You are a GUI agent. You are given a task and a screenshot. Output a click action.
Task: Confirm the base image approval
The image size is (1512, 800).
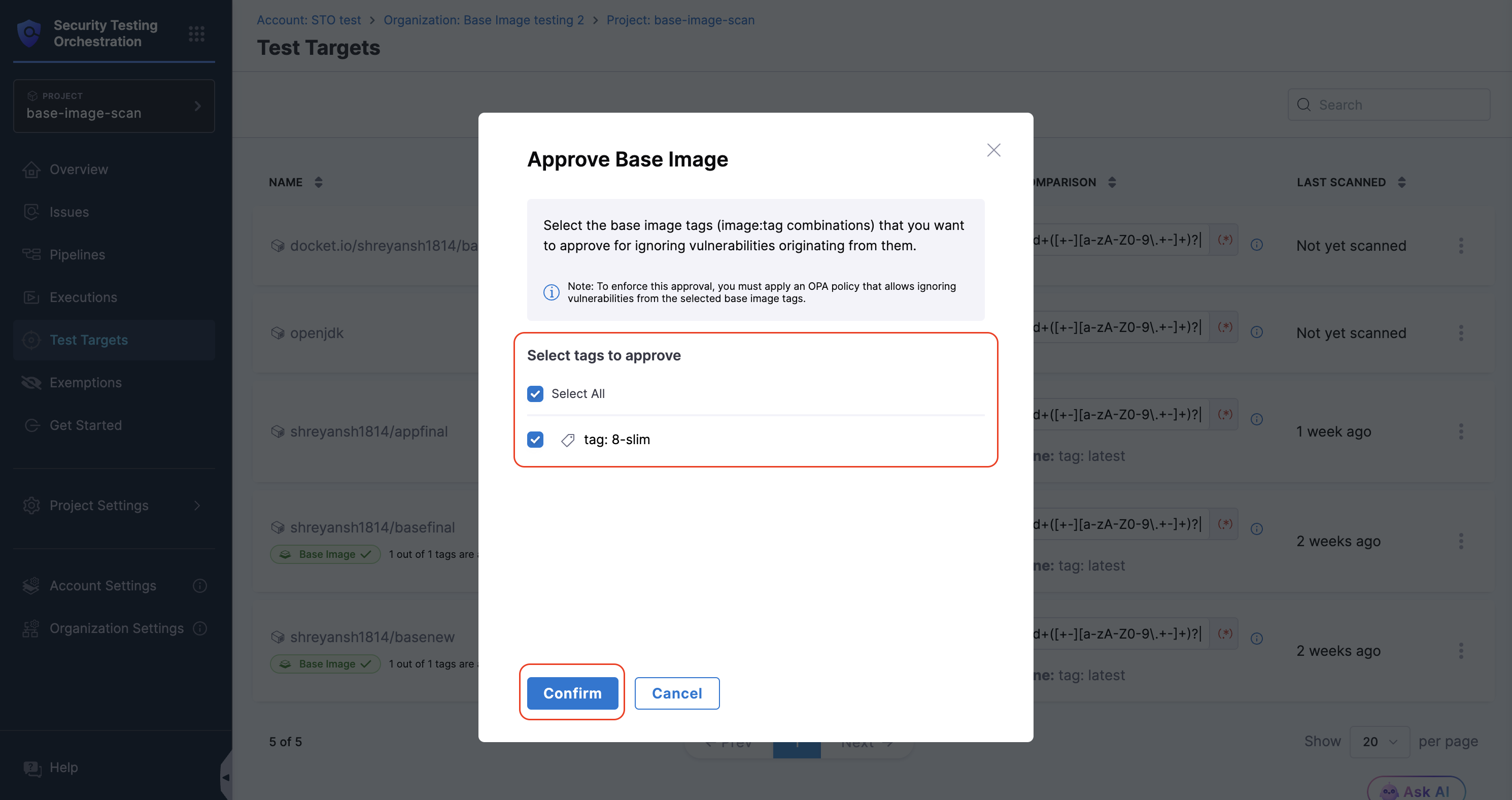coord(572,693)
